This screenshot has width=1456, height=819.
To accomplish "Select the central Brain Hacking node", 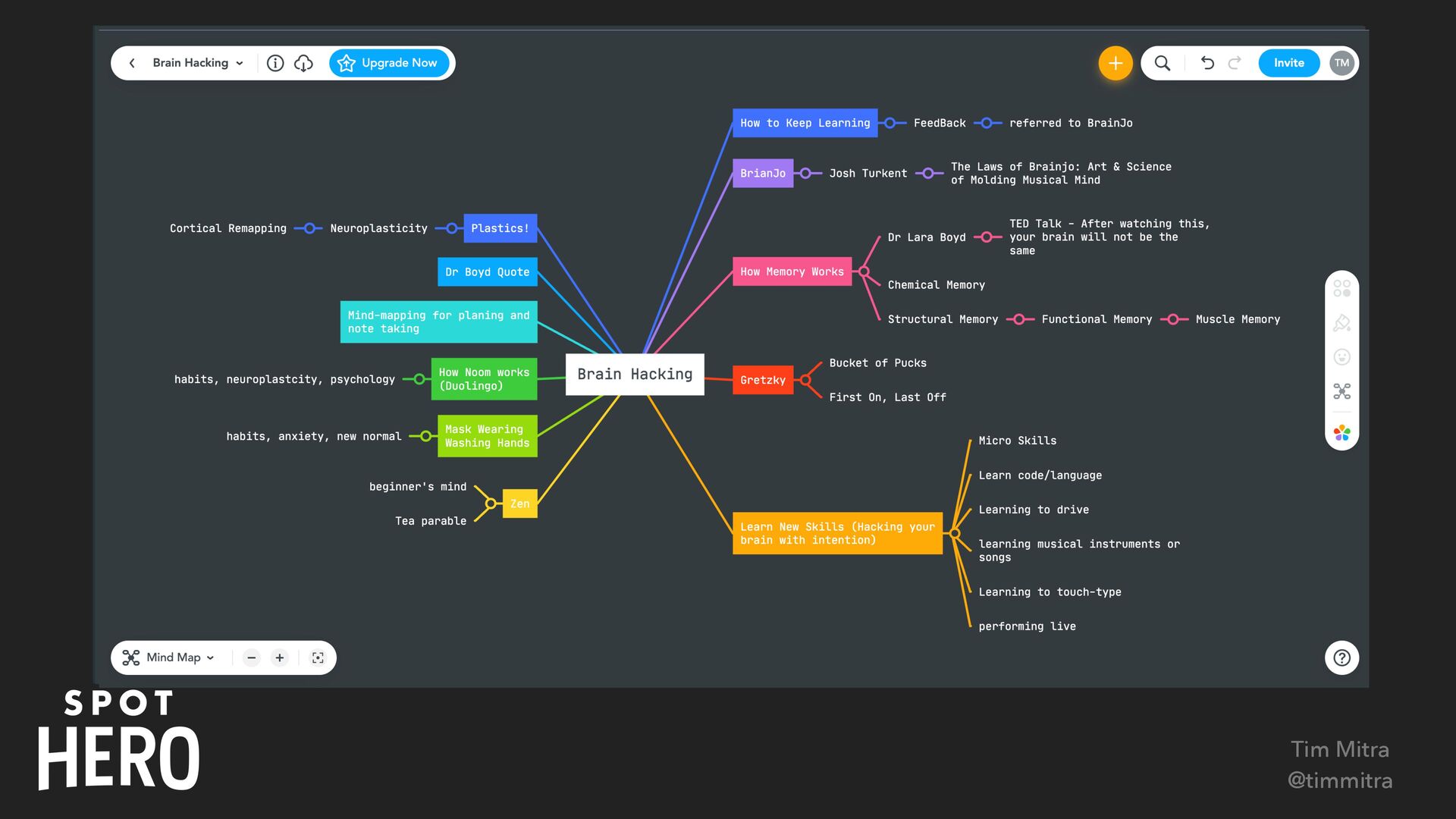I will point(635,374).
